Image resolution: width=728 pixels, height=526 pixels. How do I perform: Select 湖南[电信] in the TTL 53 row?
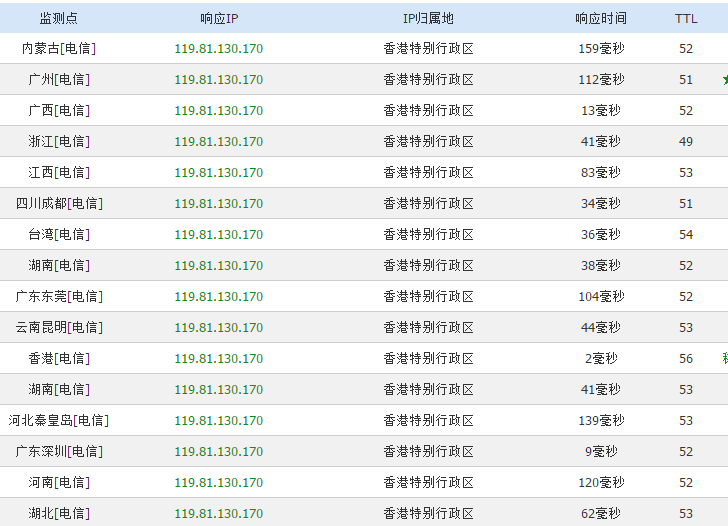[x=58, y=389]
